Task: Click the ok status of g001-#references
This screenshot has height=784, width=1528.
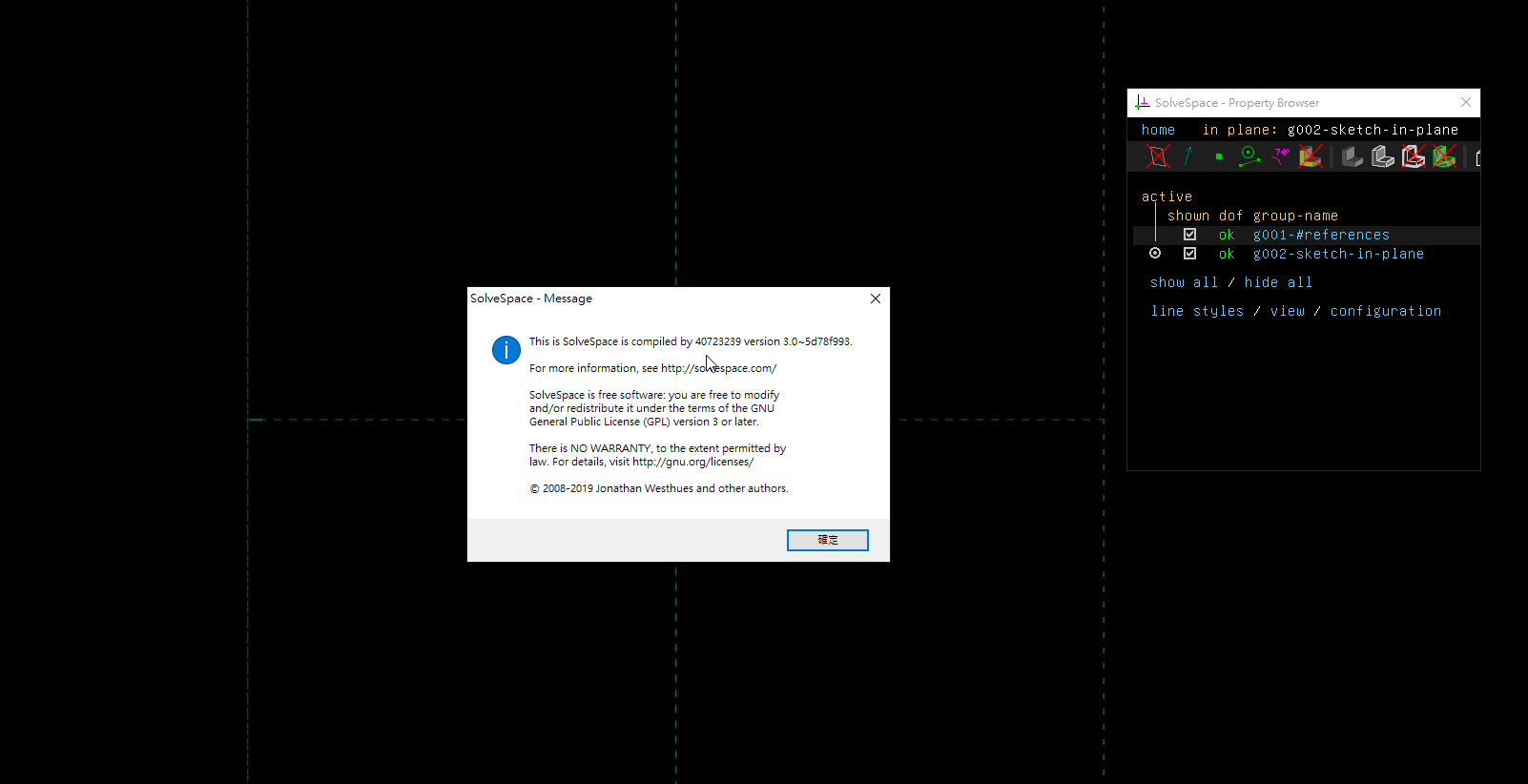Action: (1227, 235)
